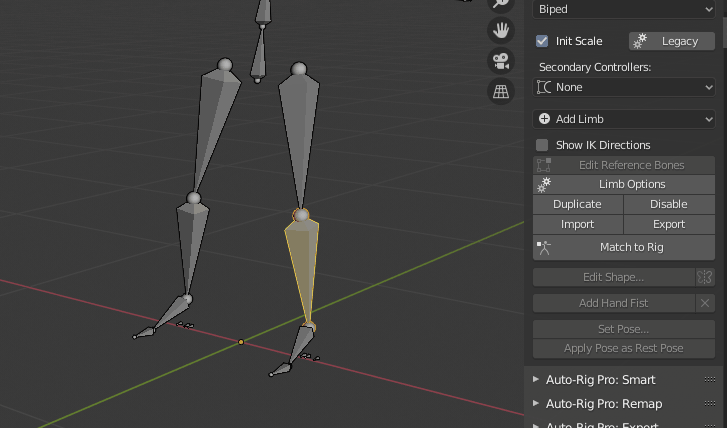
Task: Expand the Auto-Rig Pro: Export panel
Action: [x=536, y=425]
